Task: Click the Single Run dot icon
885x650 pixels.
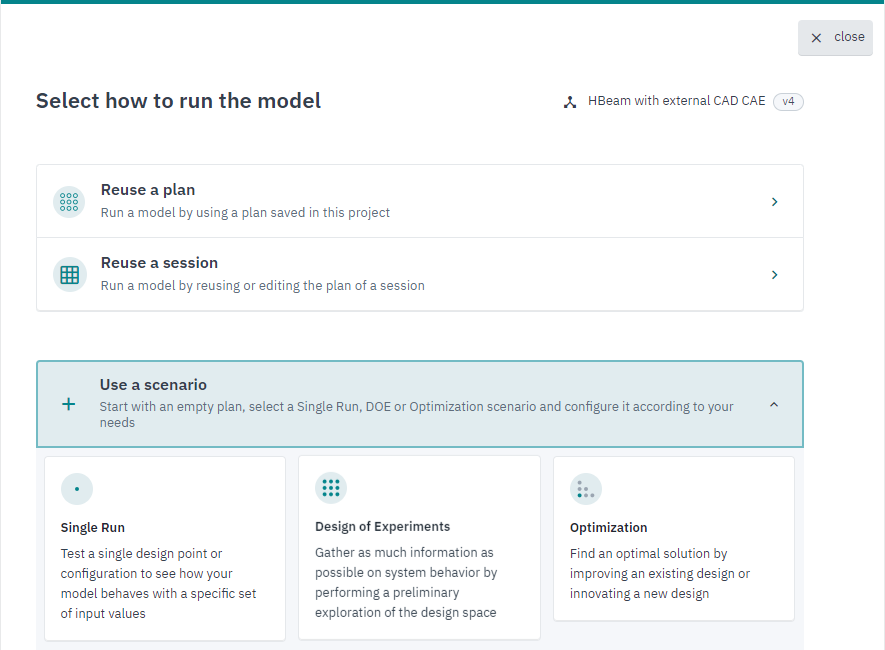Action: [77, 489]
